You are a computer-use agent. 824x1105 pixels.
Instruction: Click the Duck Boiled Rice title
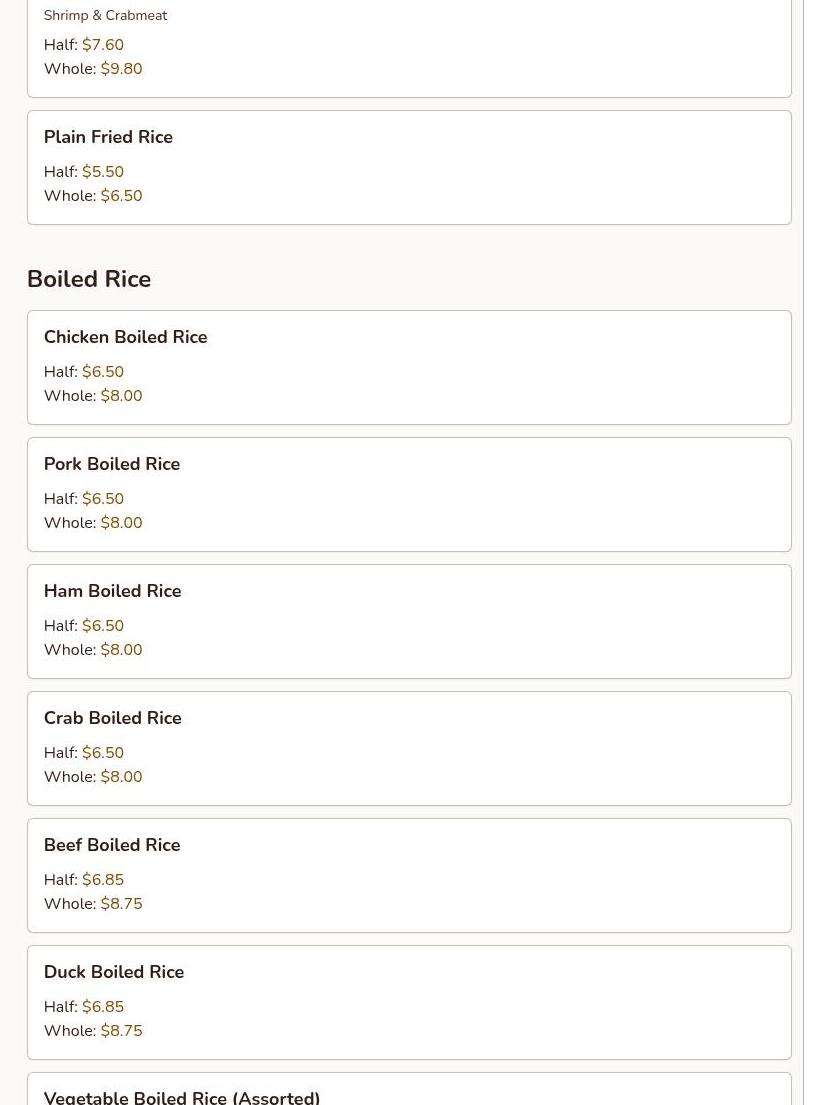[x=114, y=972]
